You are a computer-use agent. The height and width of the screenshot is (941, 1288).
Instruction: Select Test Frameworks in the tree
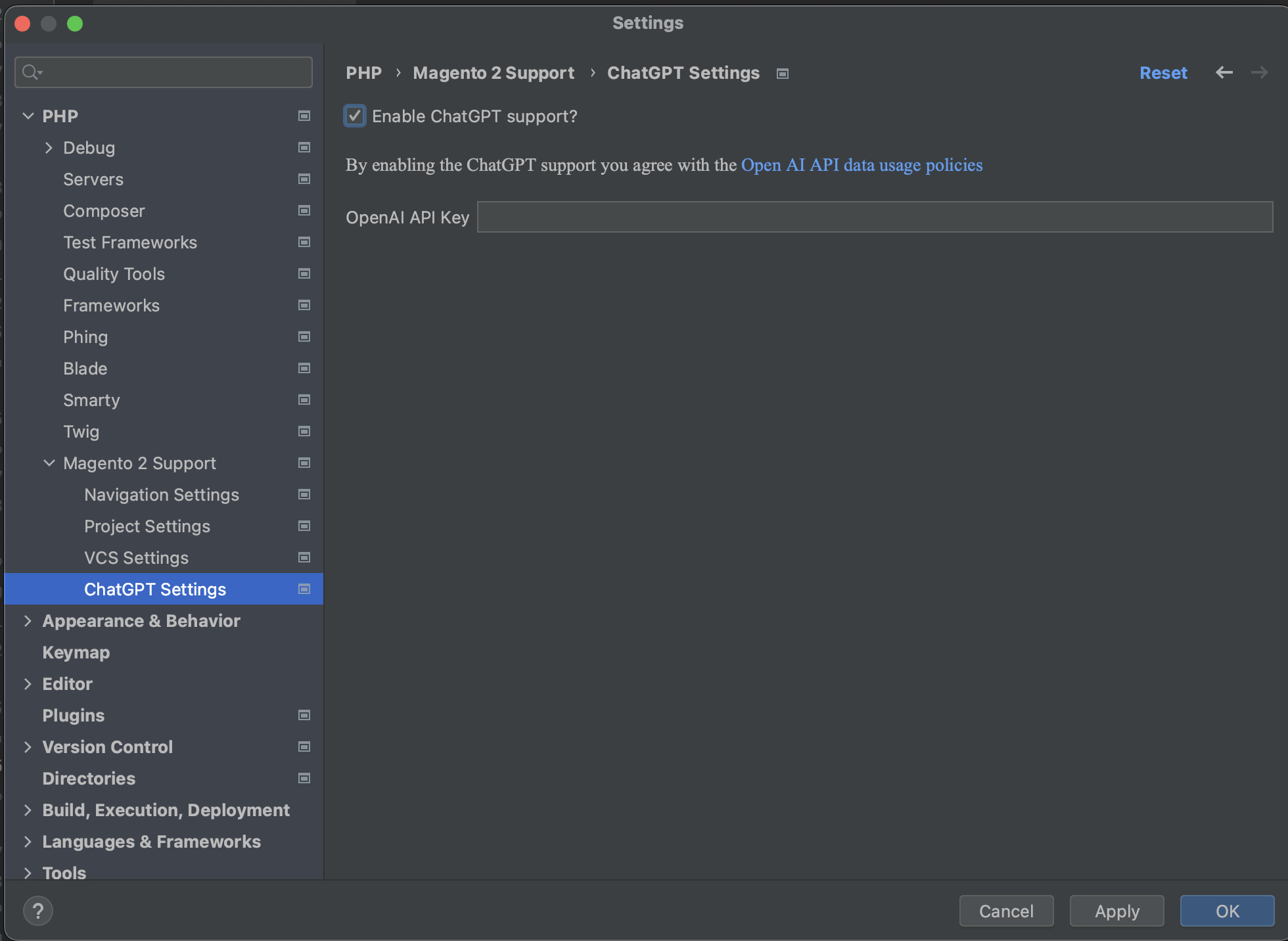click(x=130, y=242)
